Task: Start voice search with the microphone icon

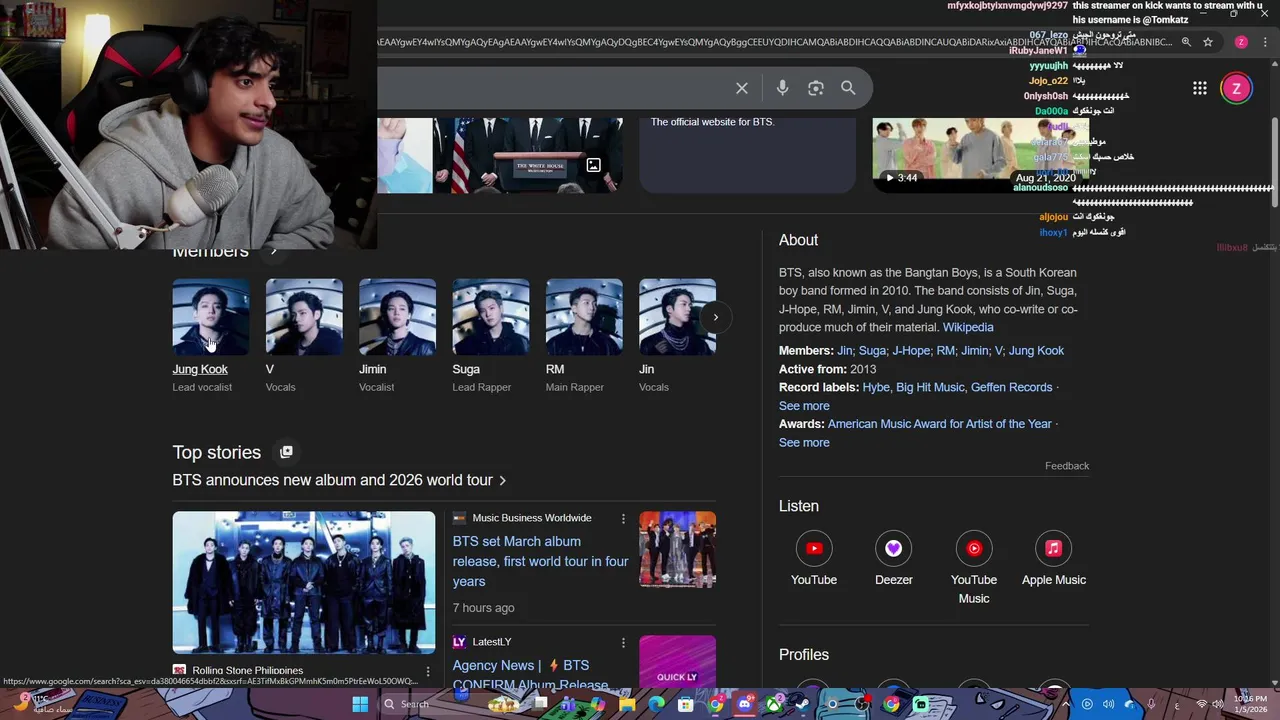Action: click(x=782, y=88)
